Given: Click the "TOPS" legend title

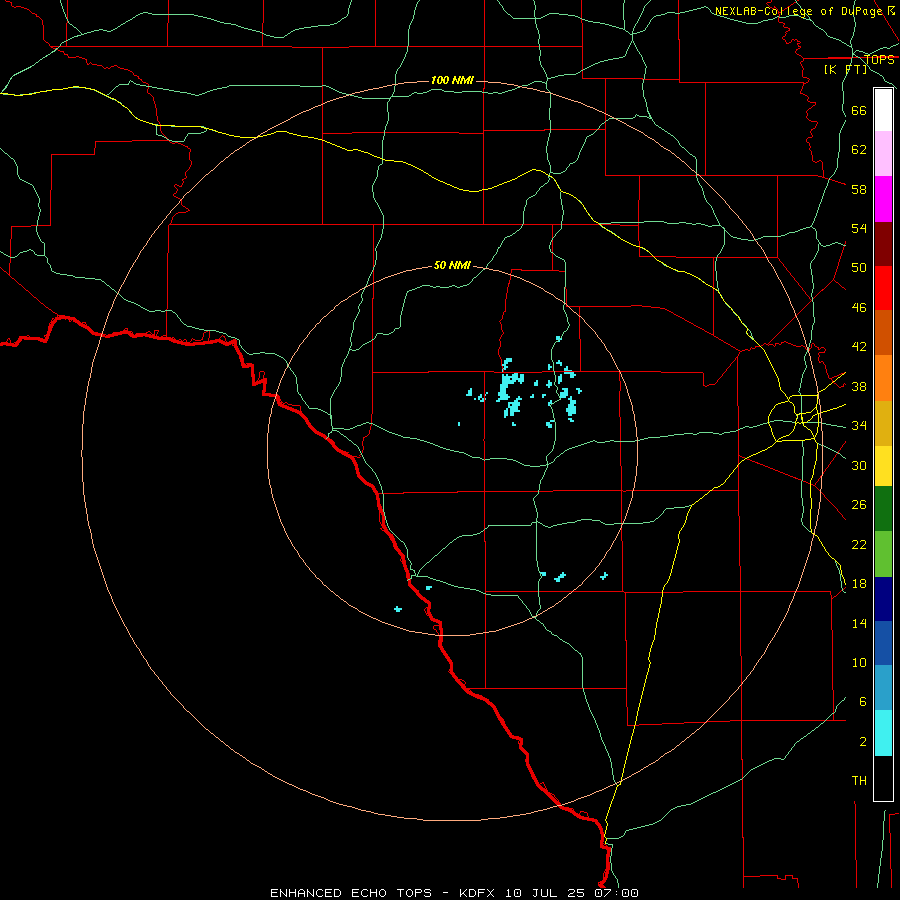Looking at the screenshot, I should (879, 60).
